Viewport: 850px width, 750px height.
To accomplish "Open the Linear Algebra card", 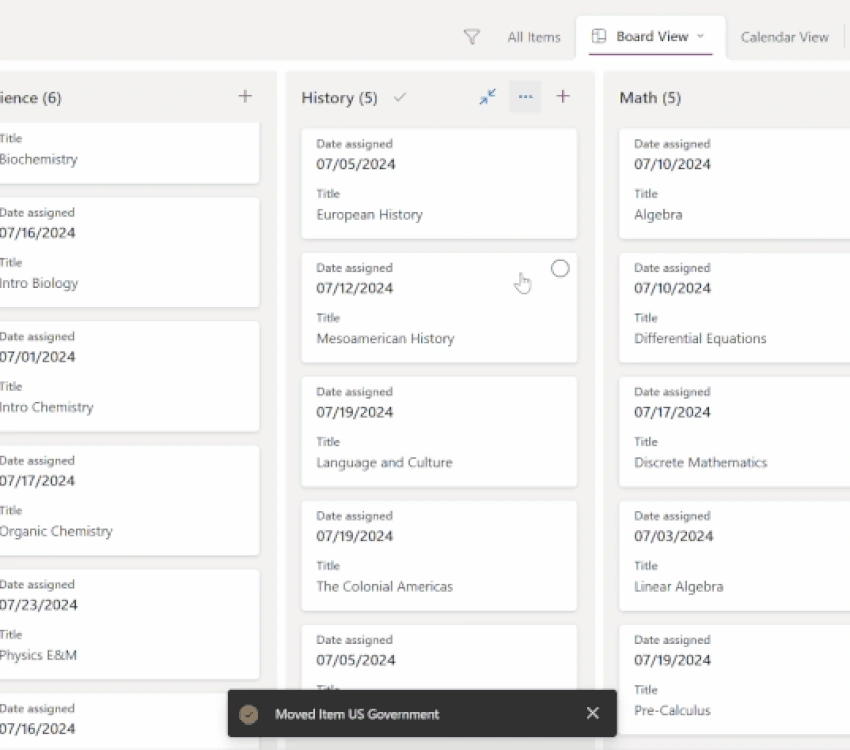I will [735, 556].
